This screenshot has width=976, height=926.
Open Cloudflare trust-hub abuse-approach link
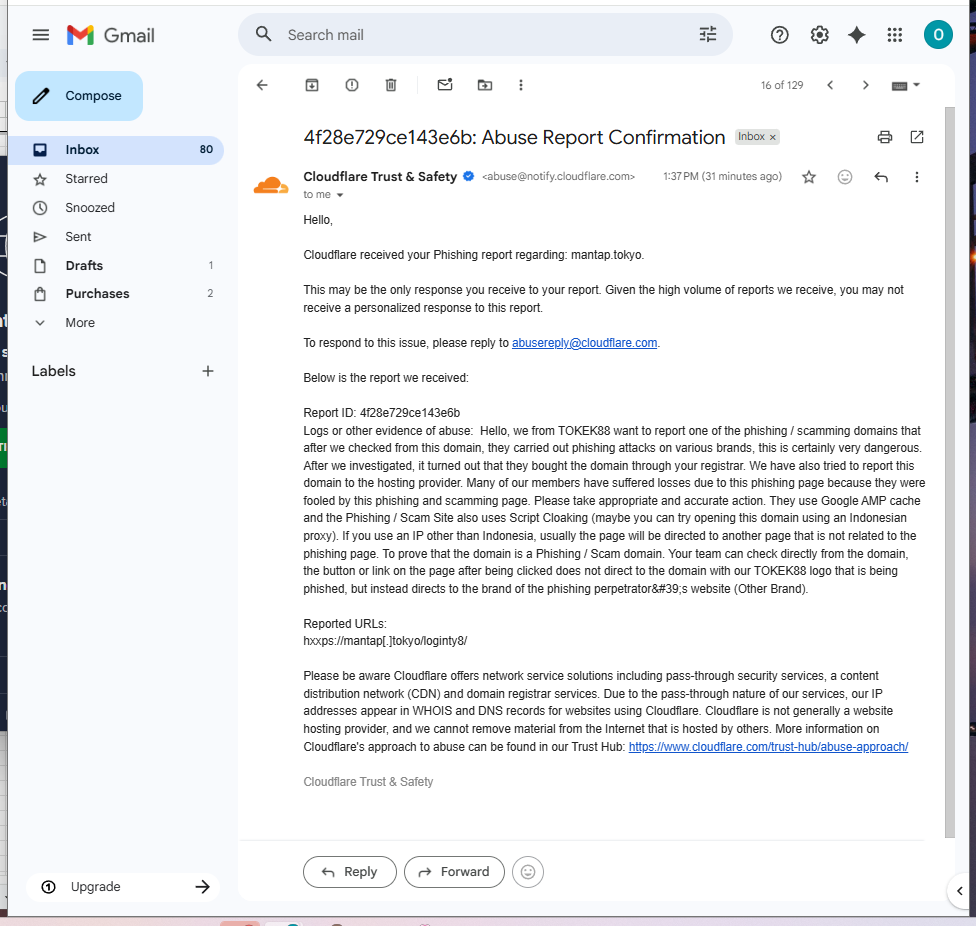(x=768, y=747)
